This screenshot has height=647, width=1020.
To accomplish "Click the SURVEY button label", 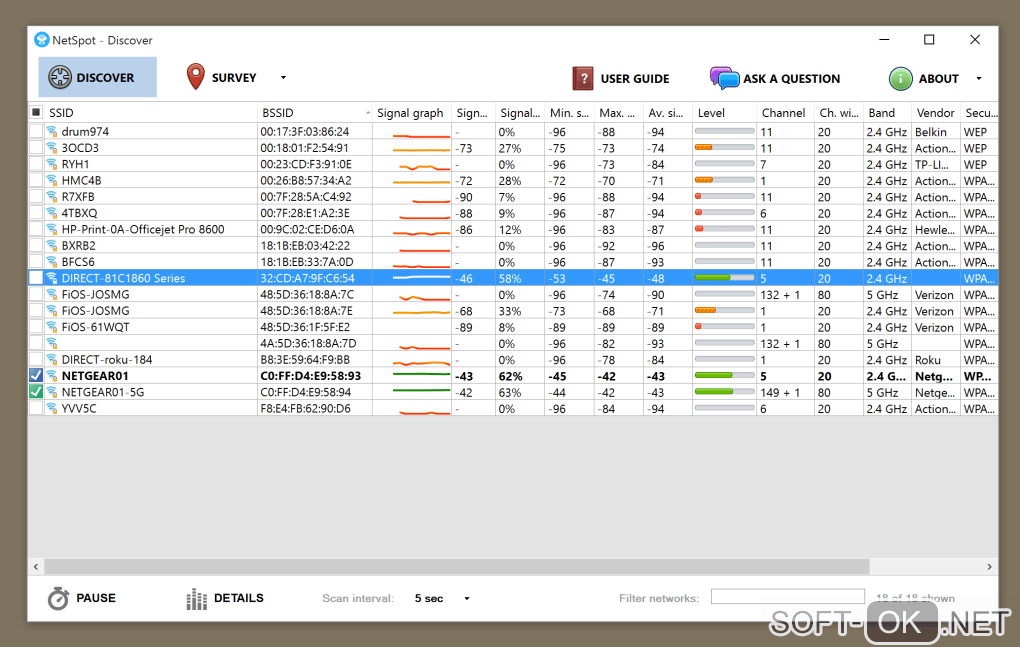I will (234, 78).
